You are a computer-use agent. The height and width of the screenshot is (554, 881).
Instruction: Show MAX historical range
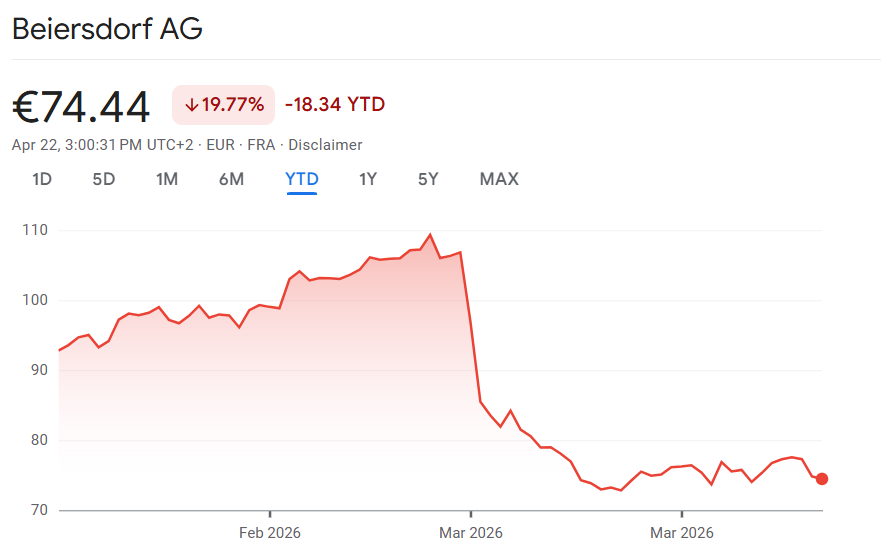point(499,179)
